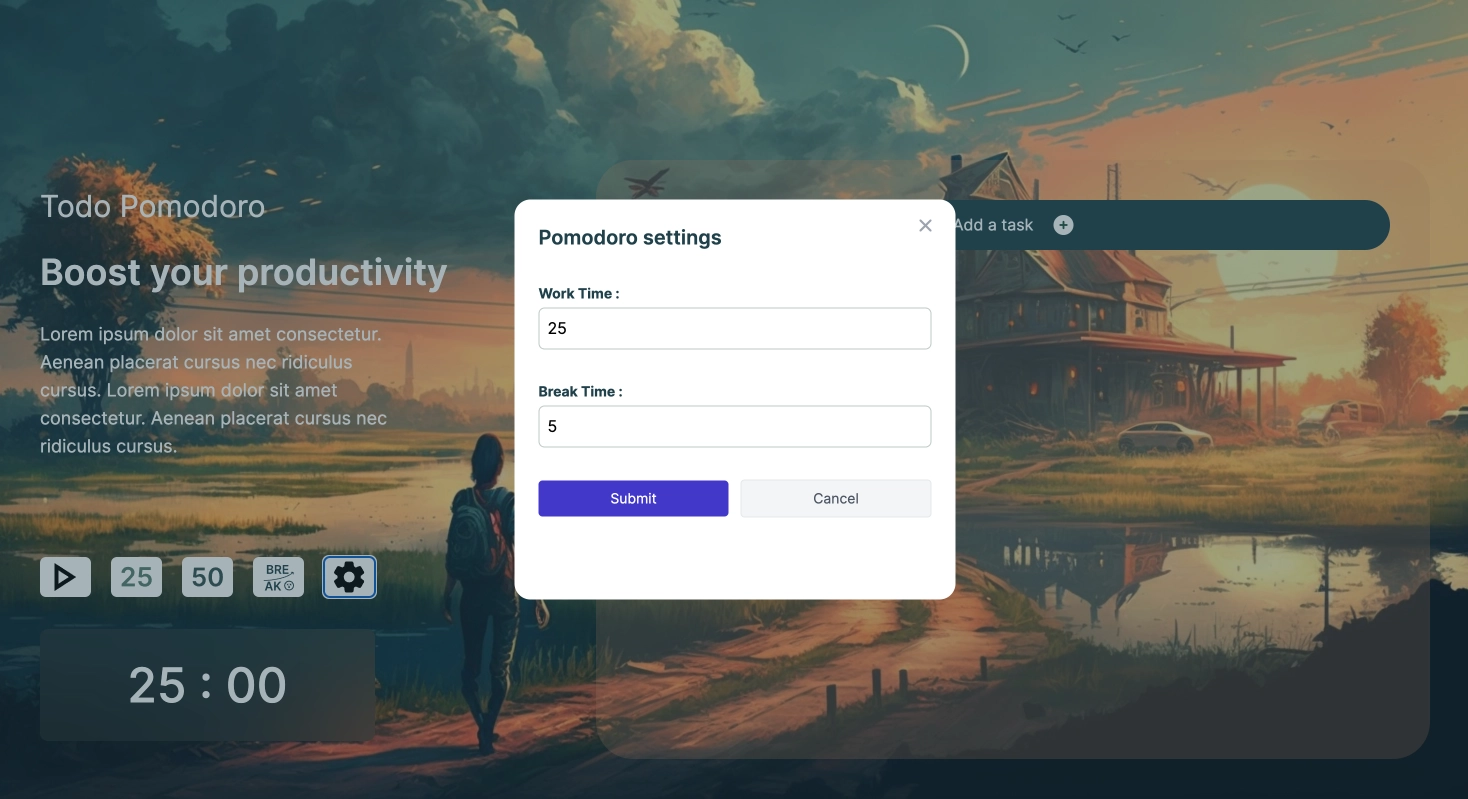Start the timer with the play icon
1468x799 pixels.
click(x=65, y=577)
